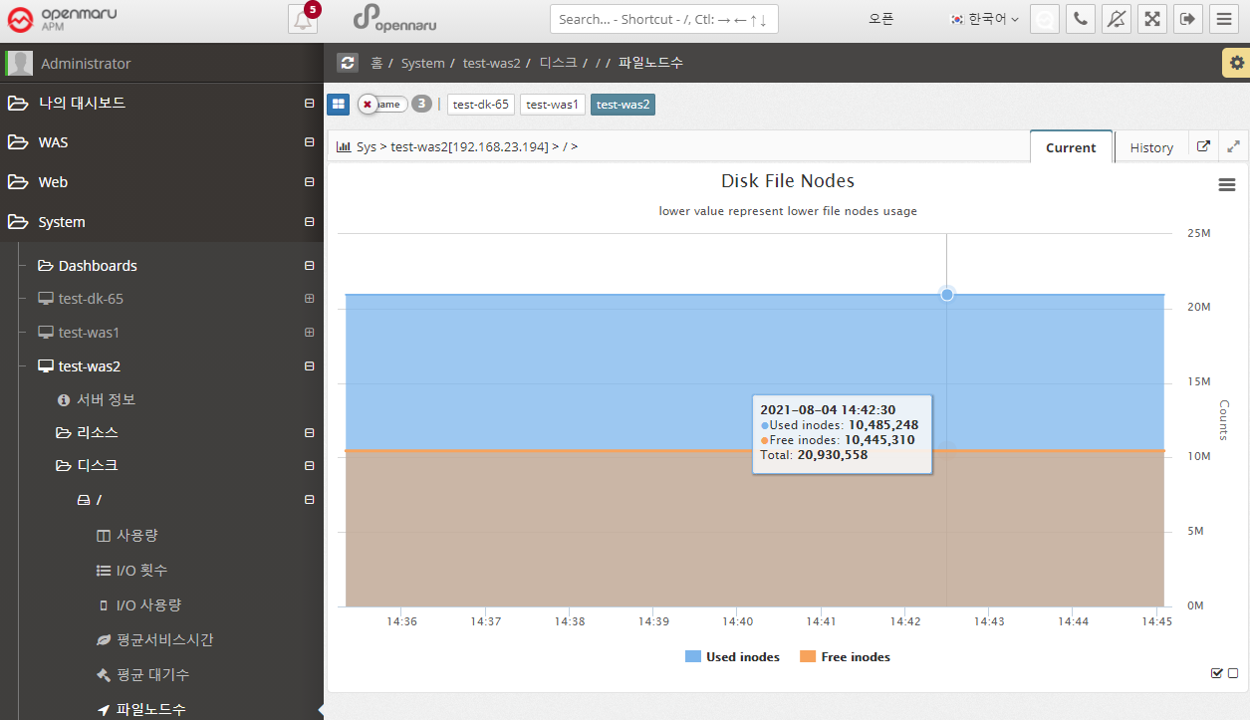This screenshot has width=1250, height=720.
Task: Collapse the WAS folder in sidebar
Action: (x=309, y=143)
